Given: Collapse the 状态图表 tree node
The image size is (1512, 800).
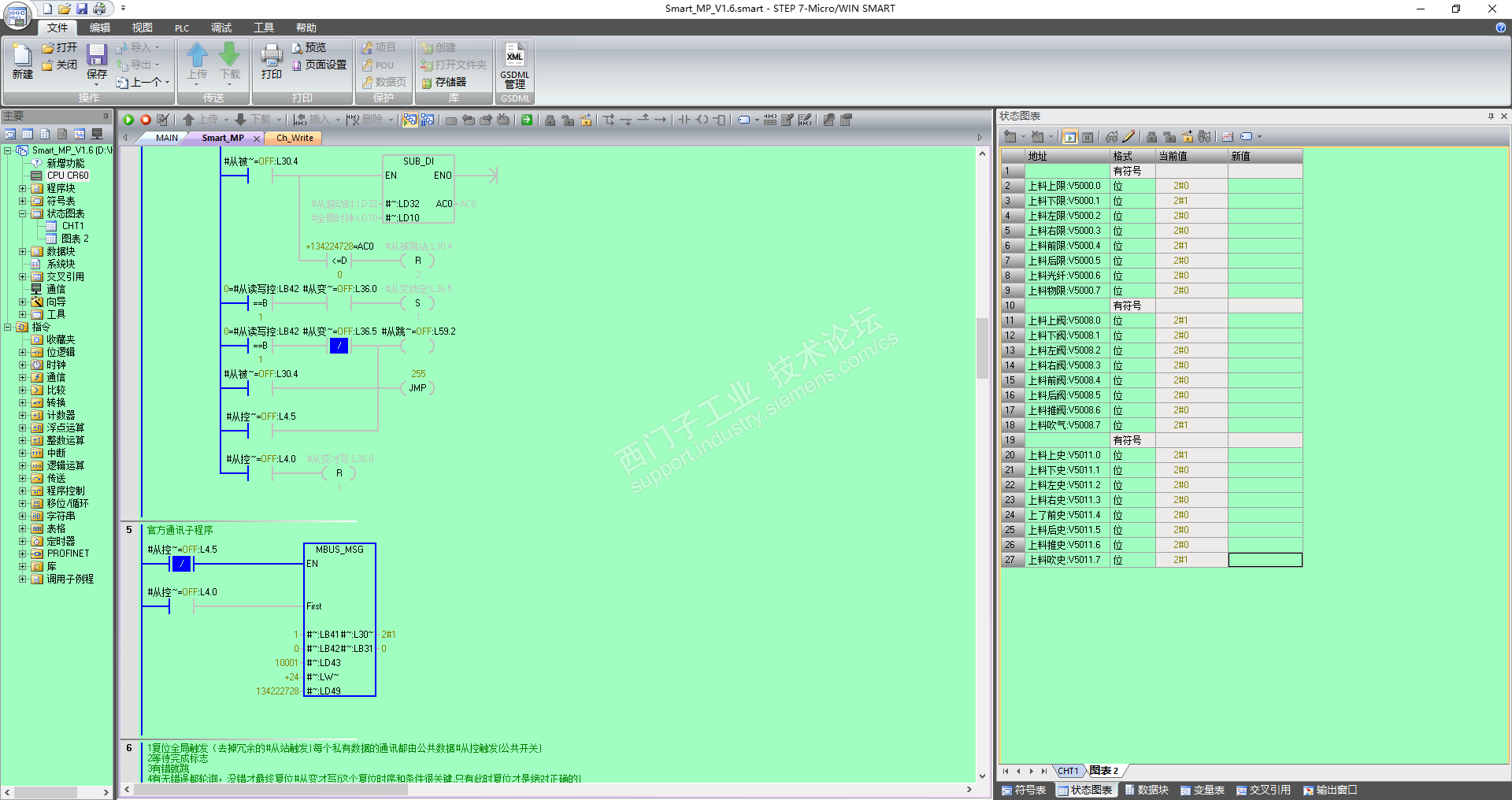Looking at the screenshot, I should (23, 213).
